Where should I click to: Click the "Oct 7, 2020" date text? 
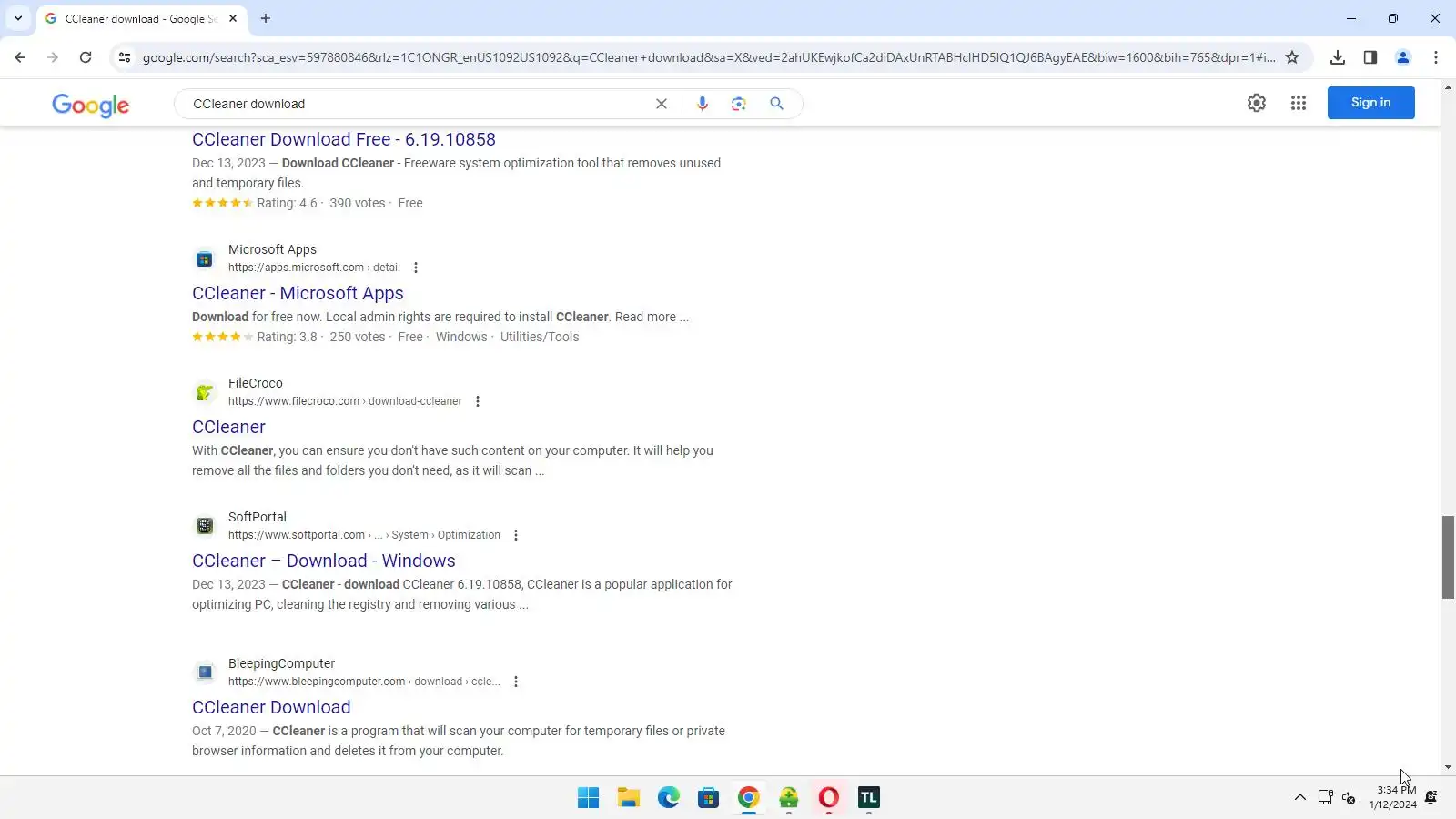click(224, 731)
